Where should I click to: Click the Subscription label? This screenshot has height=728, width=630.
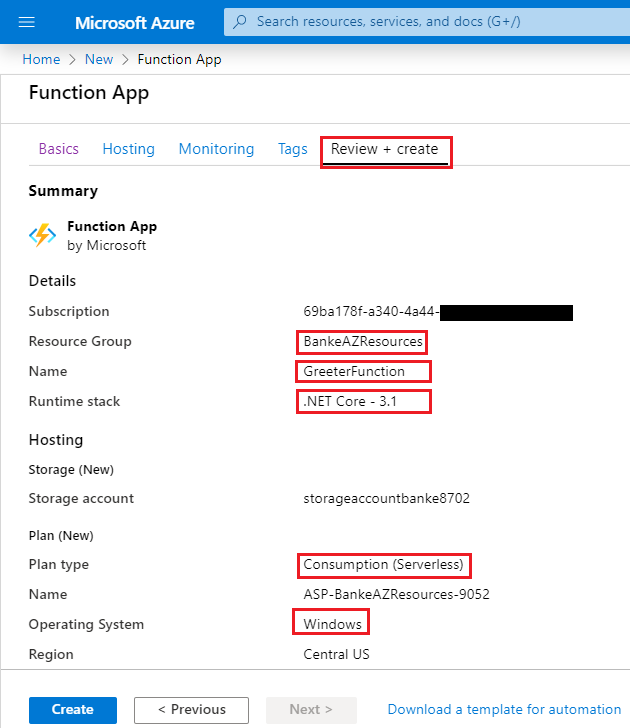click(x=69, y=312)
